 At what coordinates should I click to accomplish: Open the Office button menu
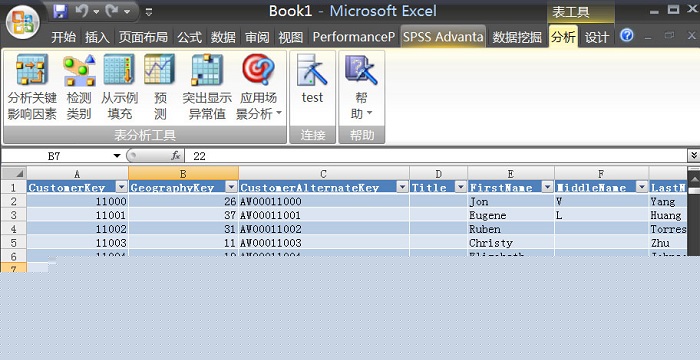tap(23, 21)
